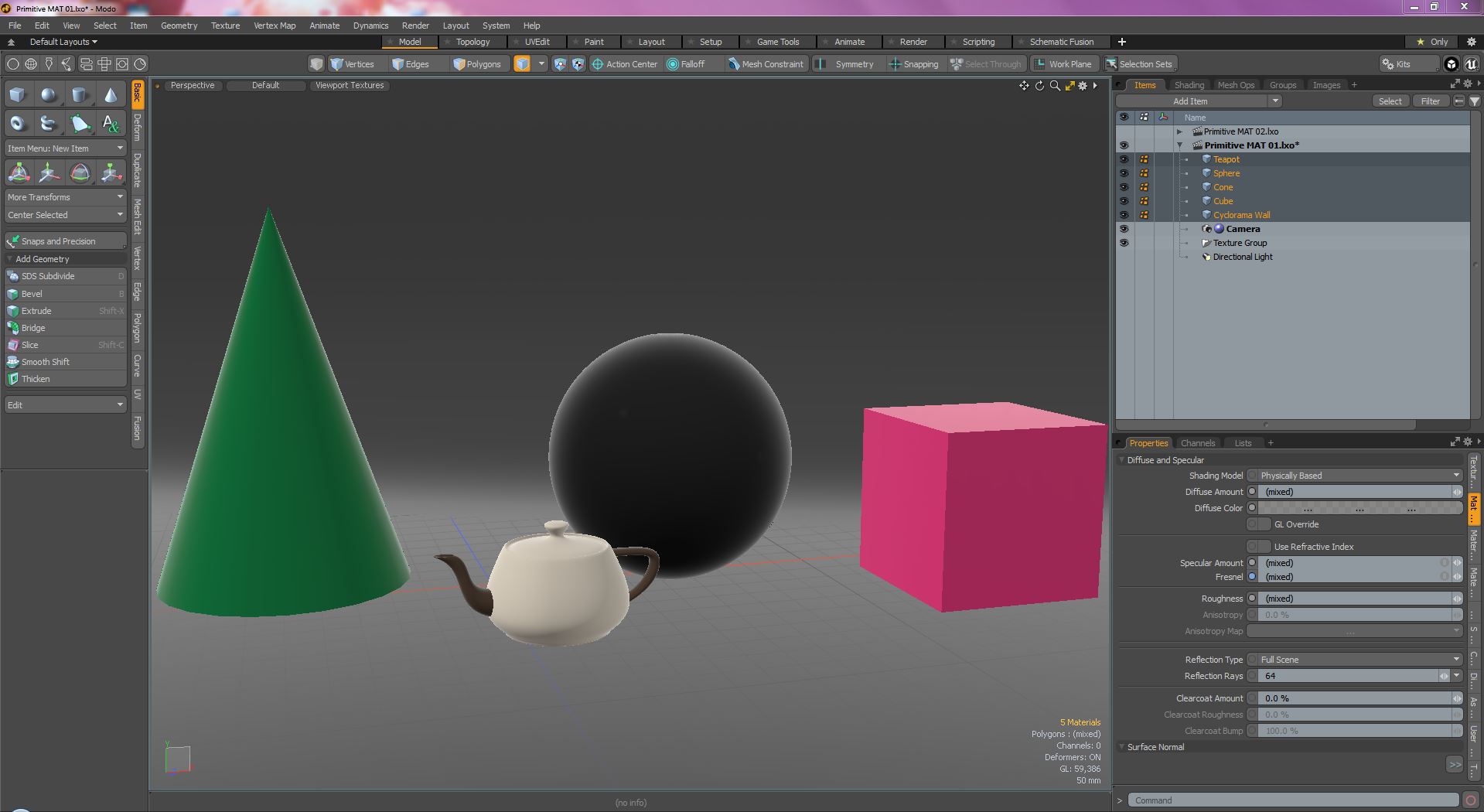Click the Thicken tool icon
The height and width of the screenshot is (812, 1484).
(13, 379)
